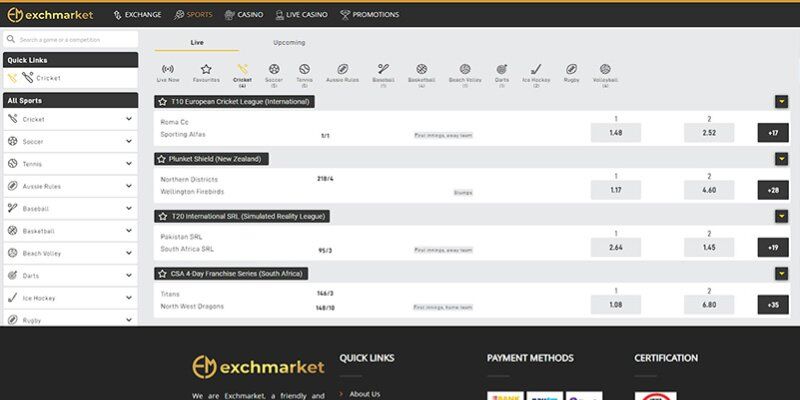Open the Exchange menu in the top navigation
Viewport: 800px width, 400px height.
137,15
